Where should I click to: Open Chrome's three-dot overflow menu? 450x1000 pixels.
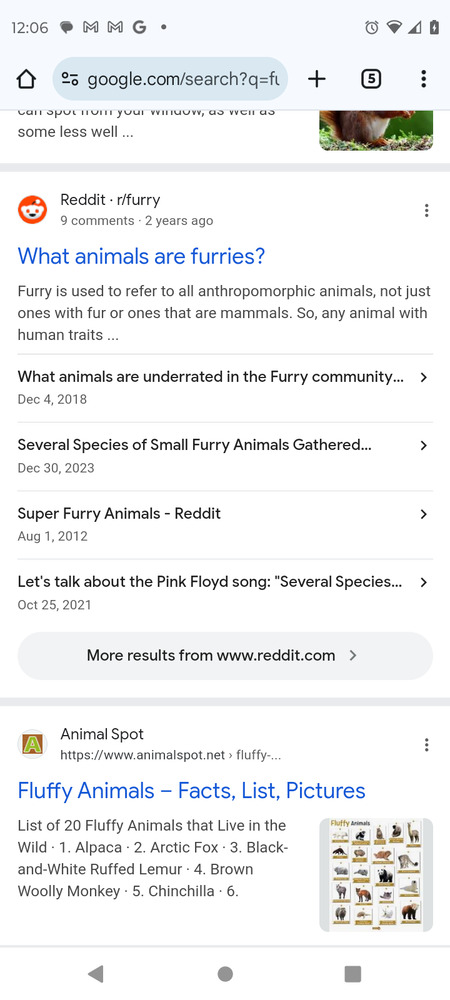tap(423, 79)
